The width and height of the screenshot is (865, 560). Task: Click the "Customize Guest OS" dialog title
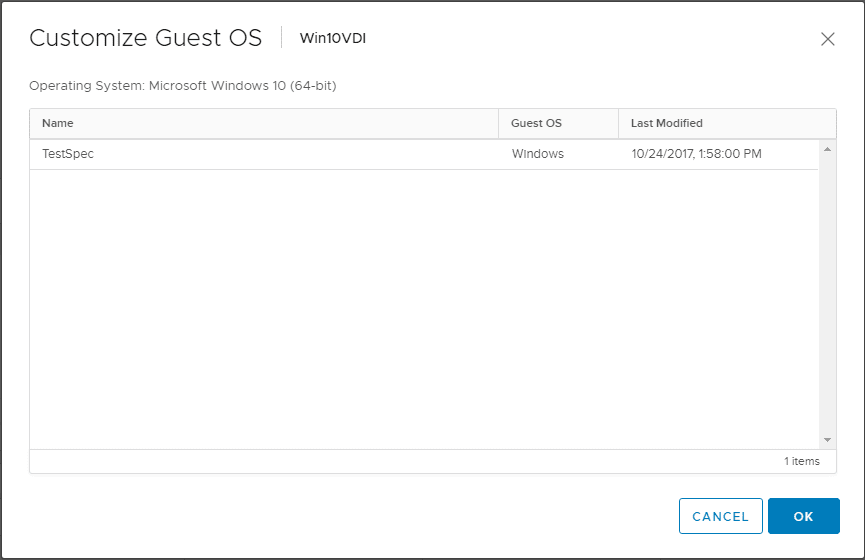click(x=145, y=38)
